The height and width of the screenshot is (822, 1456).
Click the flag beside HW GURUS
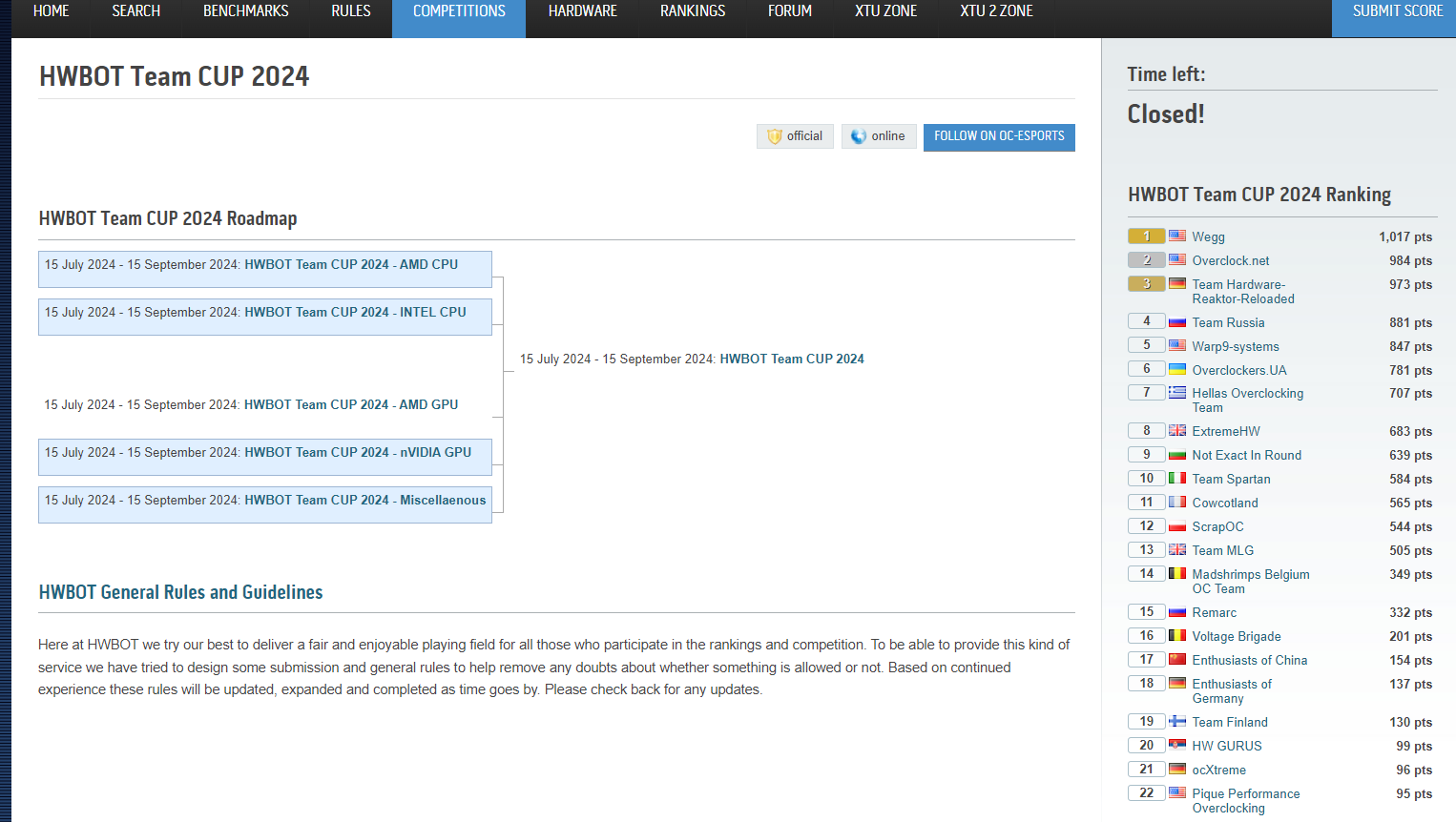click(1177, 745)
